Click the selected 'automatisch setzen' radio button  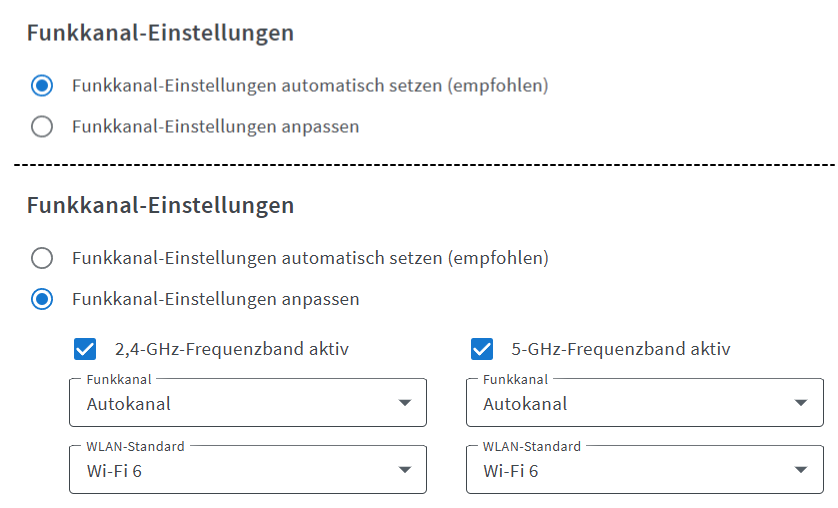42,86
